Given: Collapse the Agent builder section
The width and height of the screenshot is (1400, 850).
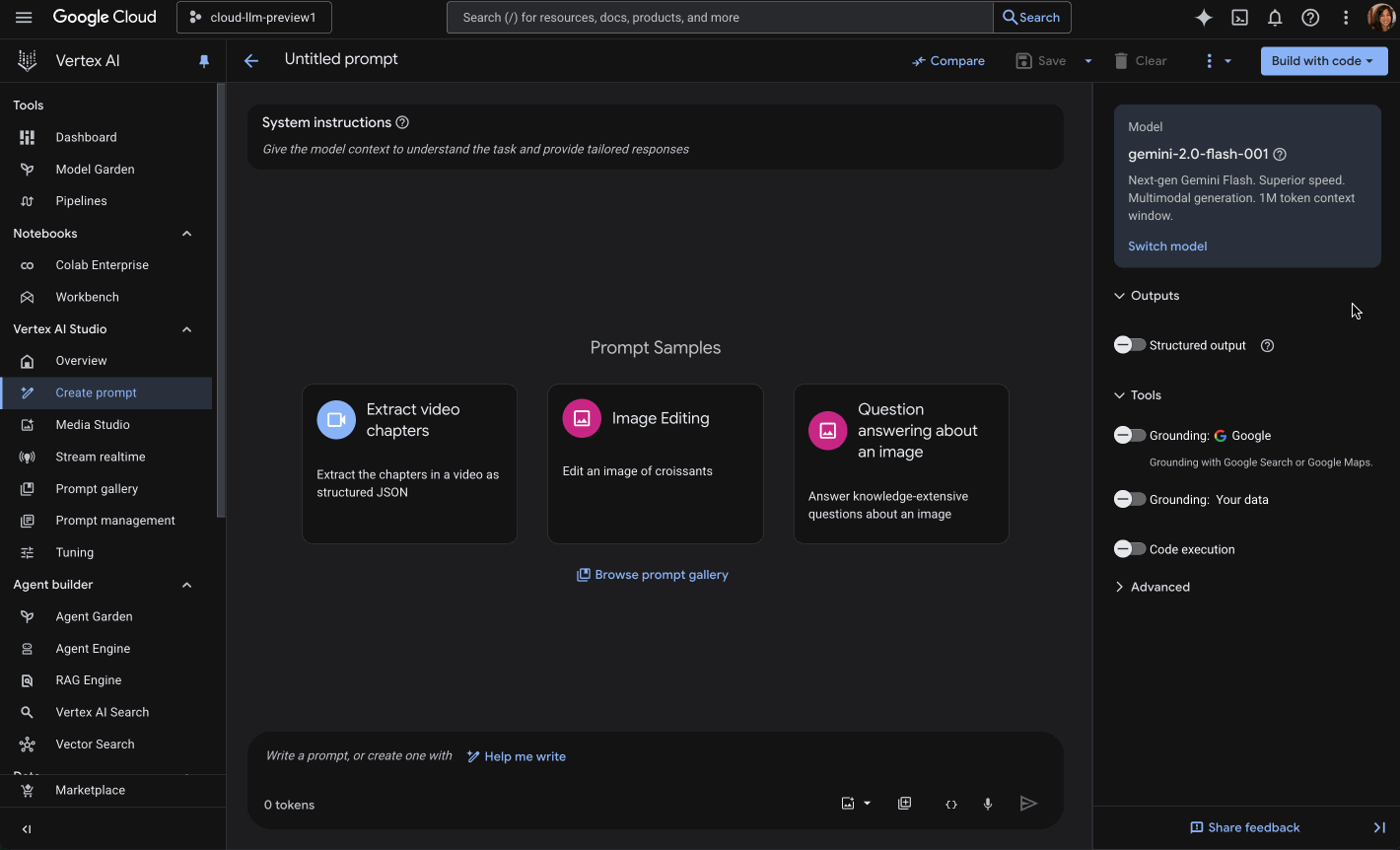Looking at the screenshot, I should (186, 585).
